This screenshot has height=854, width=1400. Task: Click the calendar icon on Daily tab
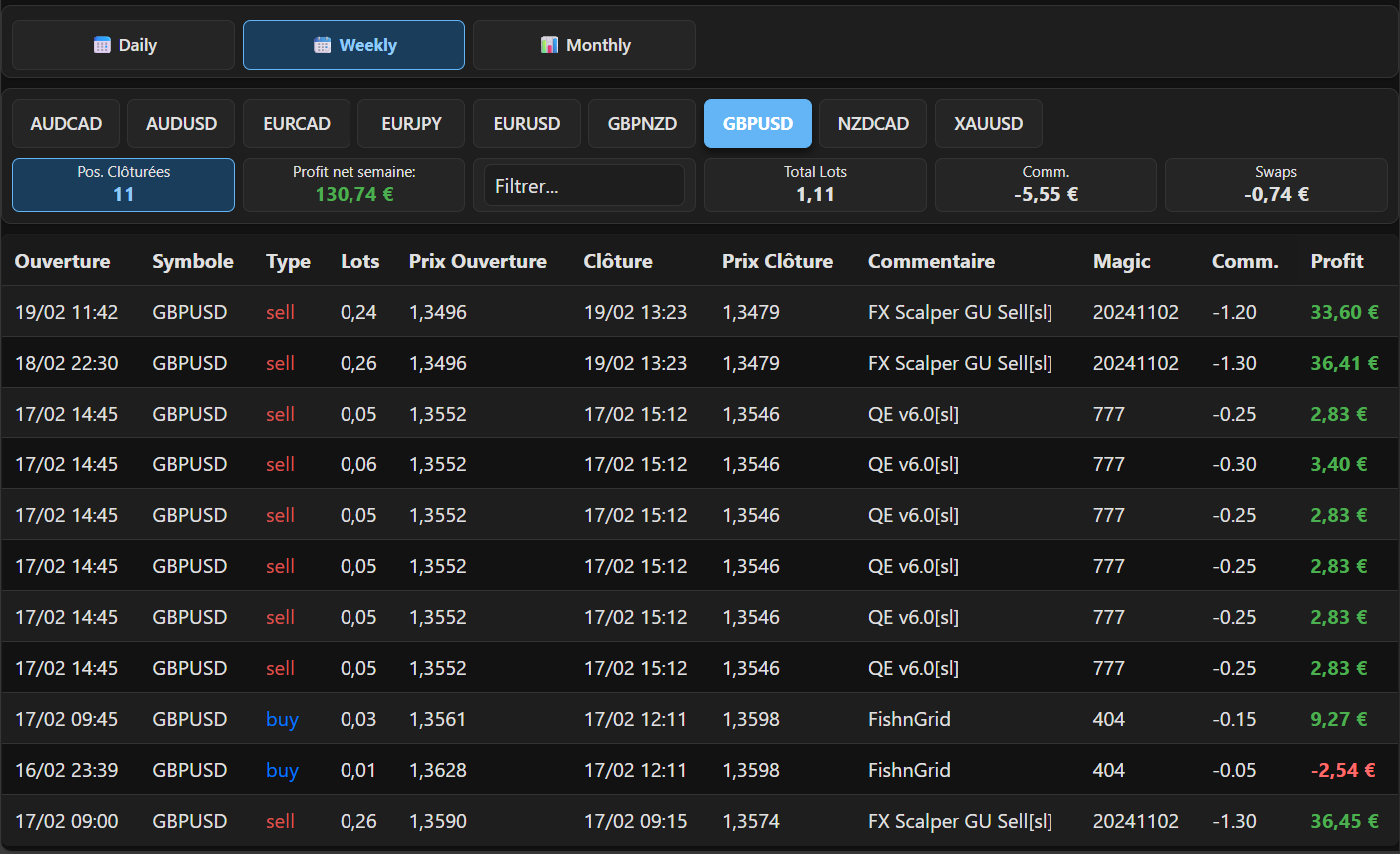[102, 45]
